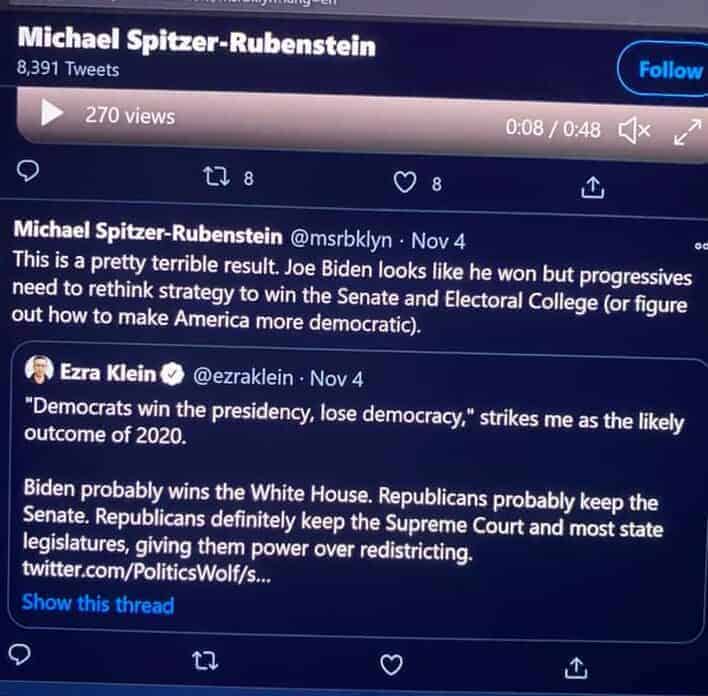The width and height of the screenshot is (708, 696).
Task: Follow Michael Spitzer-Rubenstein
Action: tap(668, 70)
